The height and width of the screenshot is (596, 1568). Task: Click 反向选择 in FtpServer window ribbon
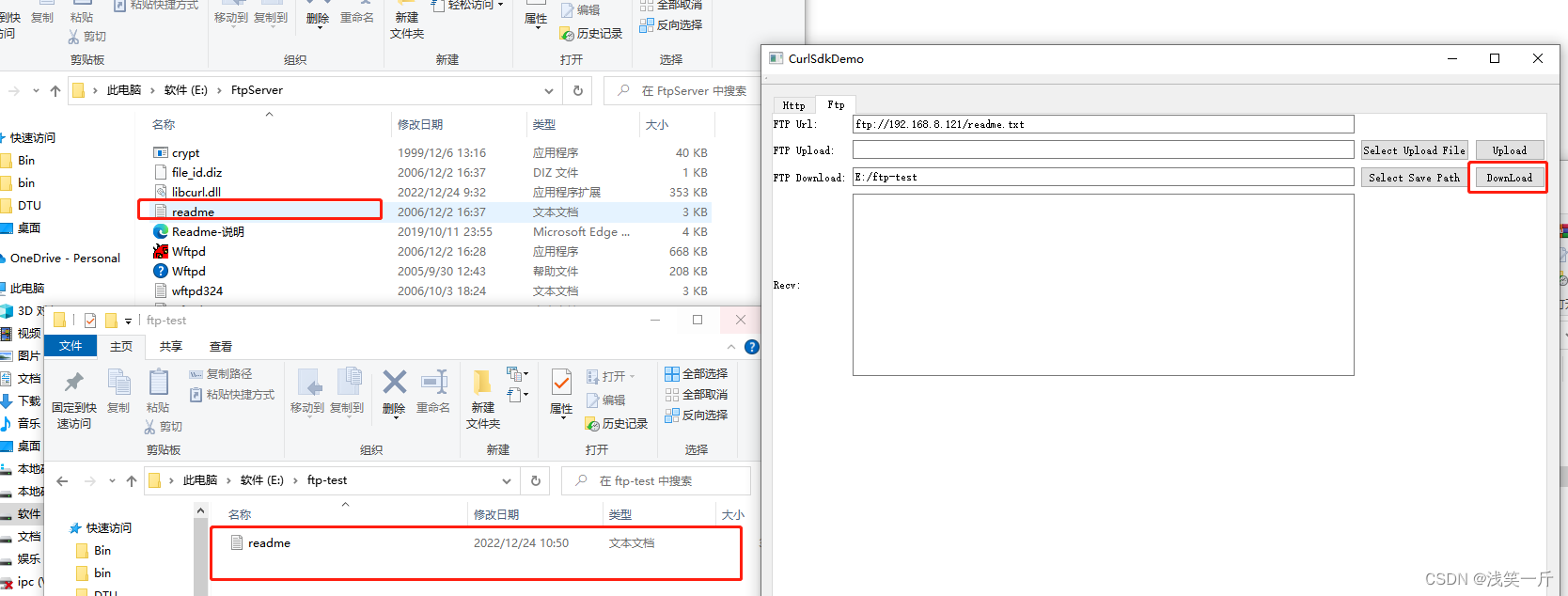tap(671, 25)
